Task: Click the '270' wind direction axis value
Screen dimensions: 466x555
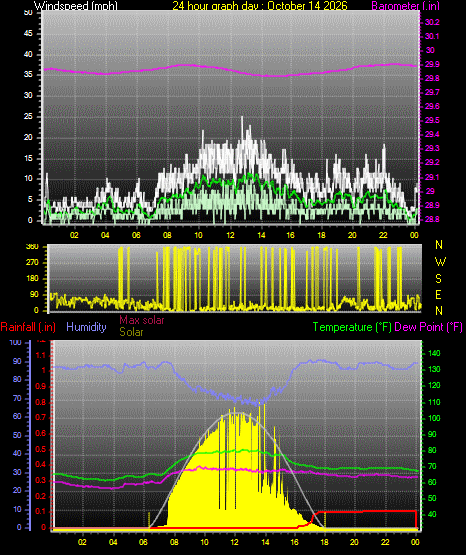Action: pos(32,263)
